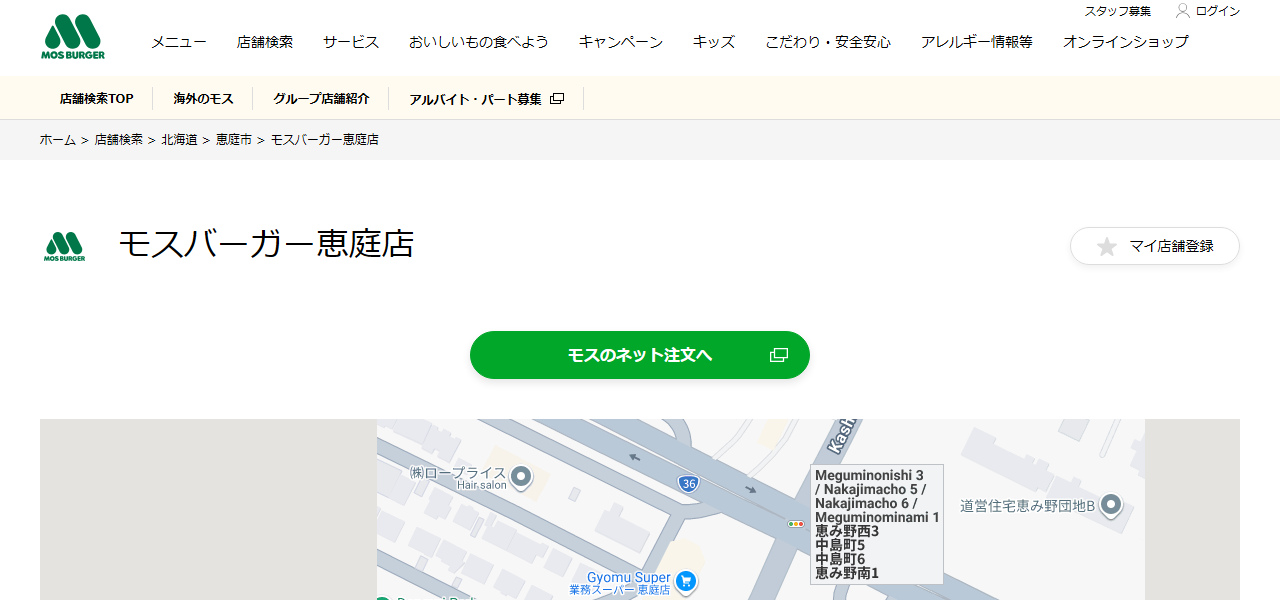The height and width of the screenshot is (600, 1280).
Task: Click the モスバーガー恵庭店 page heading
Action: coord(266,244)
